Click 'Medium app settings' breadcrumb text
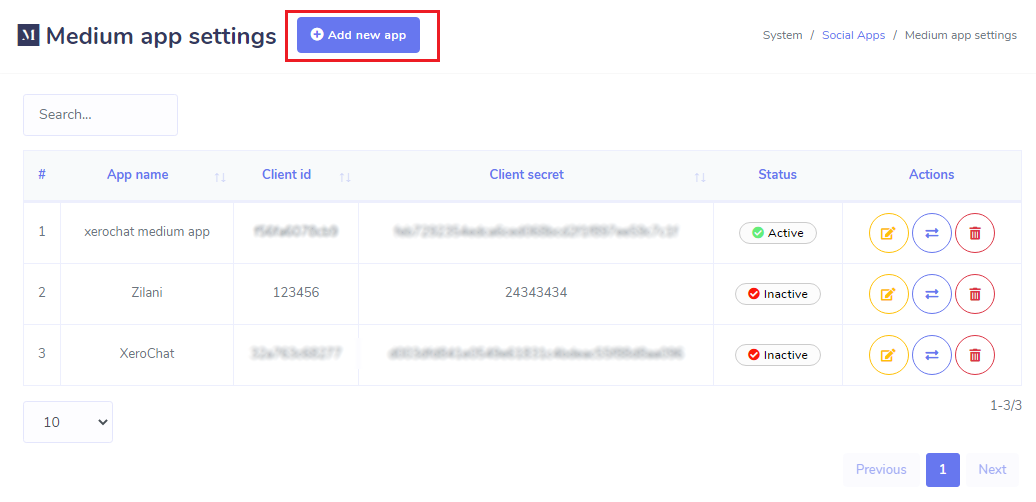 961,36
